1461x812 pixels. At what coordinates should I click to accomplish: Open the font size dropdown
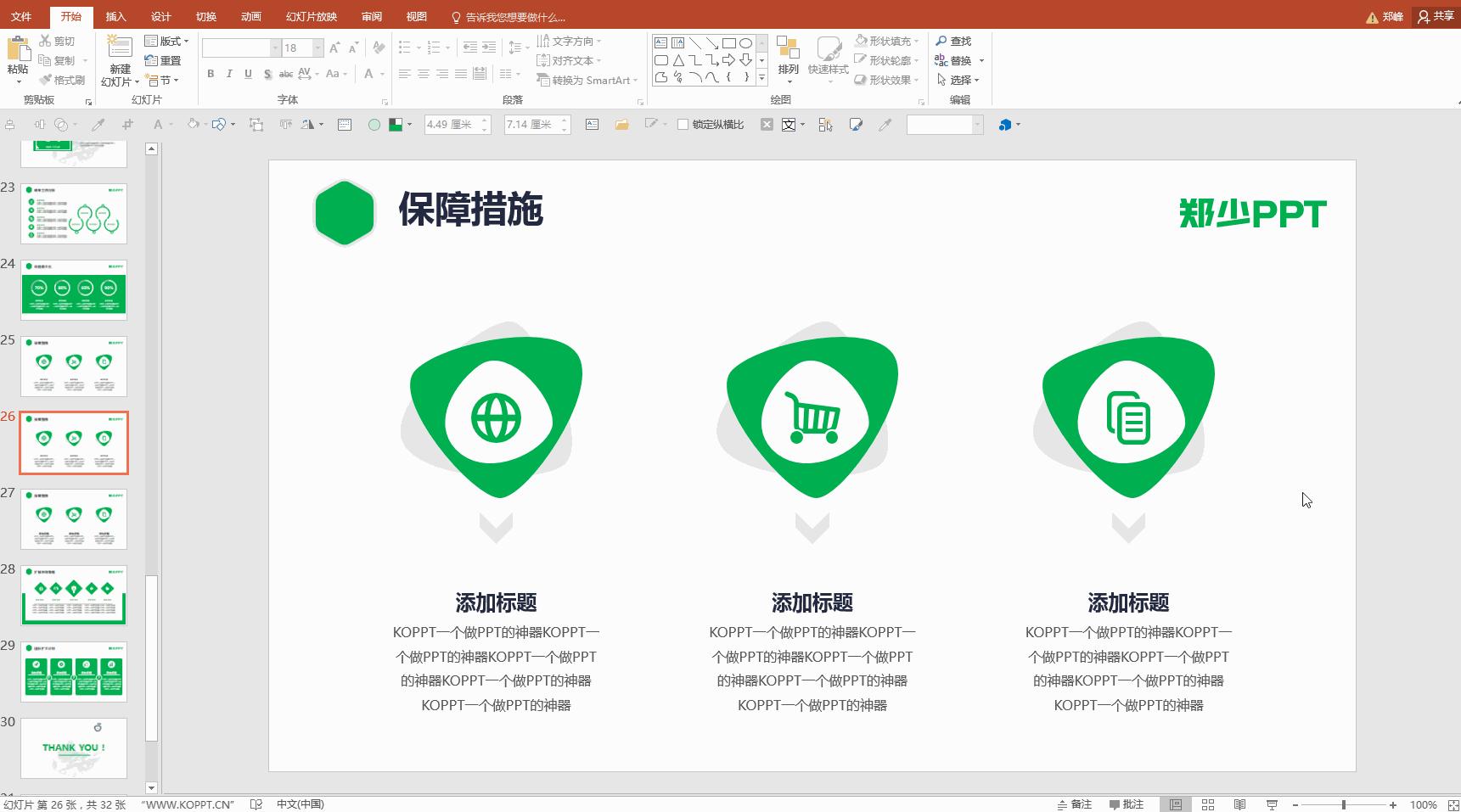pyautogui.click(x=317, y=48)
